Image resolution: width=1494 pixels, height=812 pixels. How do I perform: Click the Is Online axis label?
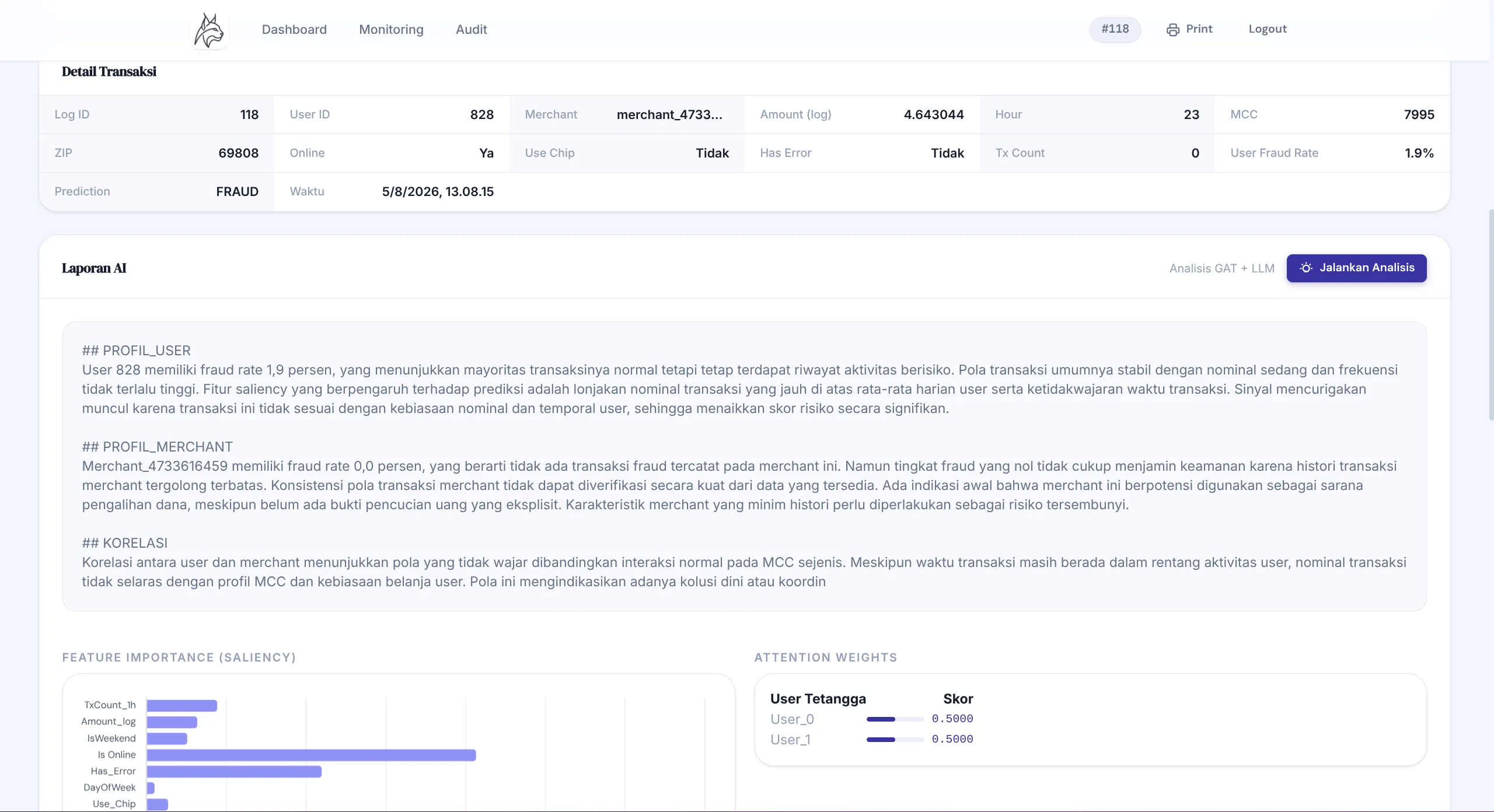tap(117, 755)
